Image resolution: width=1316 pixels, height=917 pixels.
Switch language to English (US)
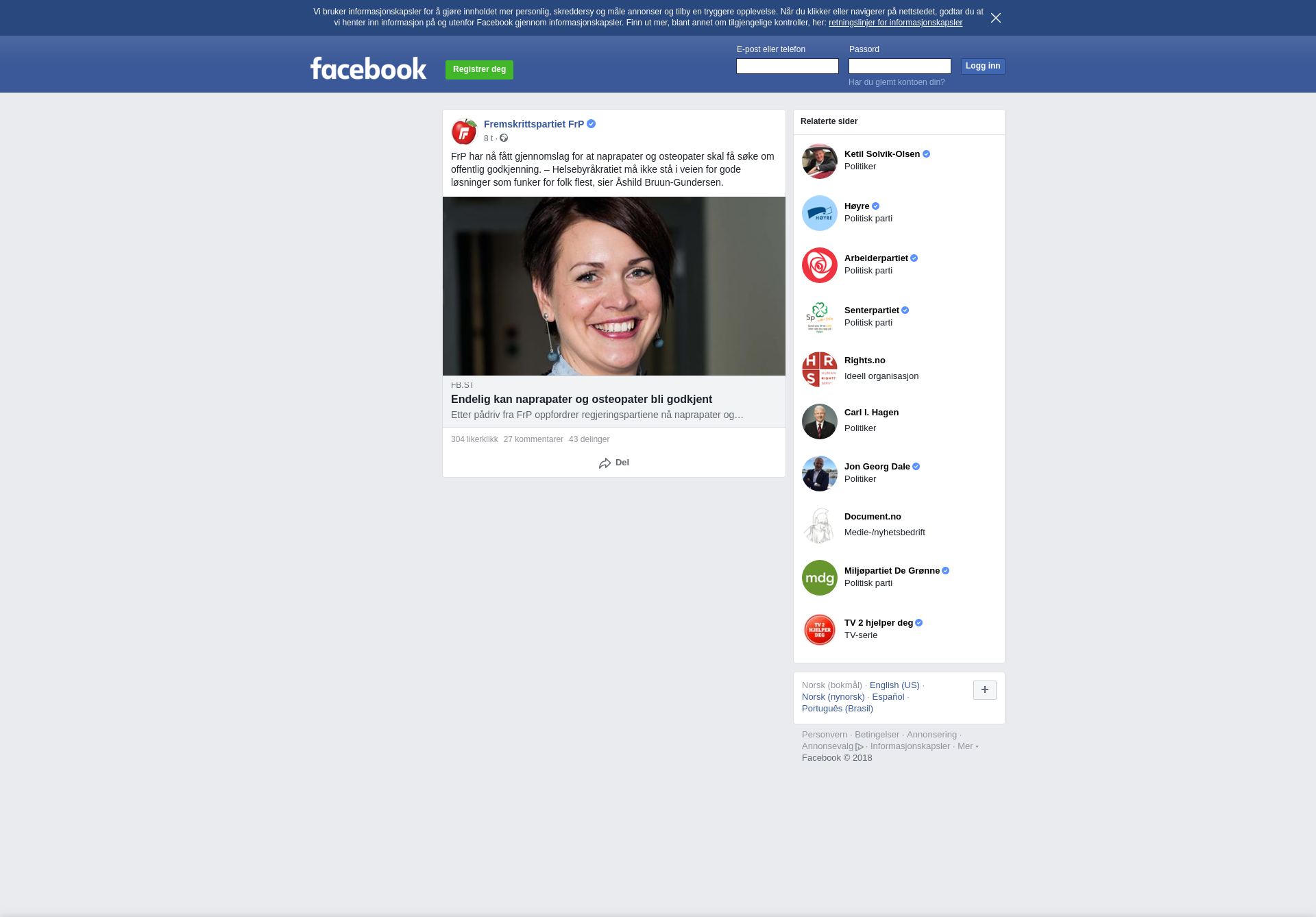coord(894,685)
